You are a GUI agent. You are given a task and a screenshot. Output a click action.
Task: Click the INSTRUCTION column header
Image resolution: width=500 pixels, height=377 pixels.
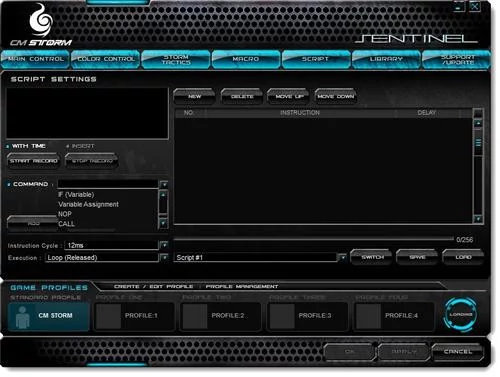300,113
